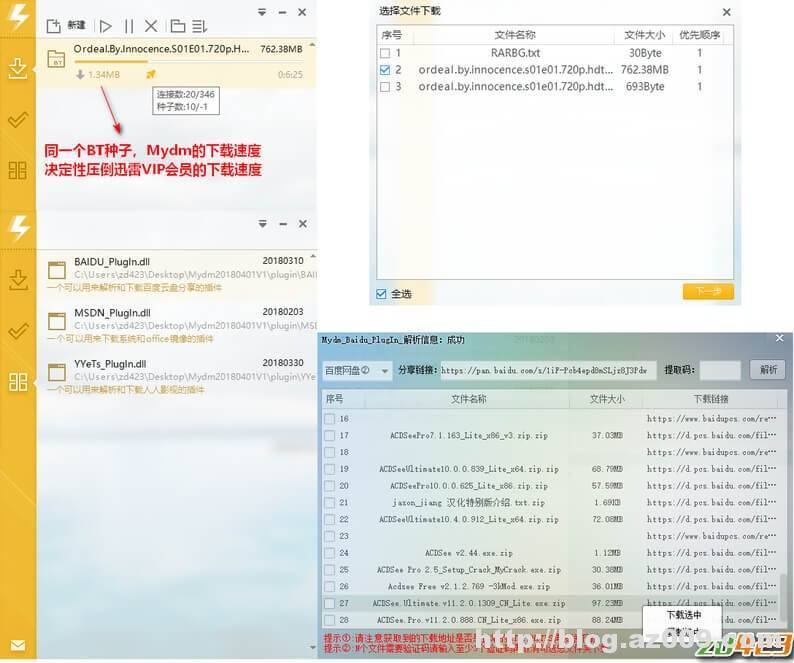The width and height of the screenshot is (794, 663).
Task: Open plugins grid icon in upper sidebar
Action: click(x=18, y=171)
